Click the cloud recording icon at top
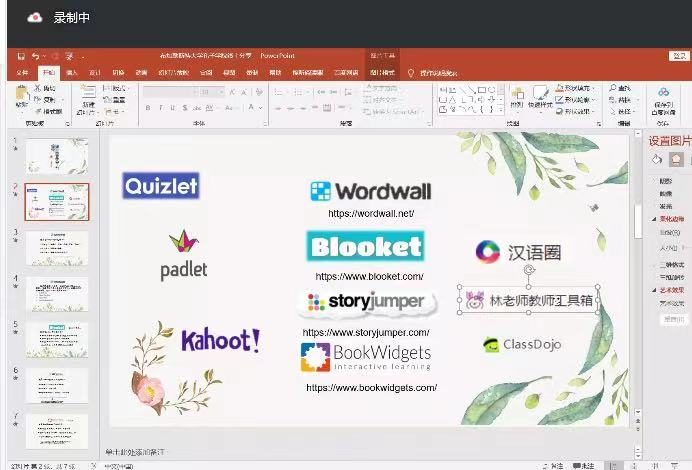This screenshot has width=692, height=470. (x=34, y=18)
